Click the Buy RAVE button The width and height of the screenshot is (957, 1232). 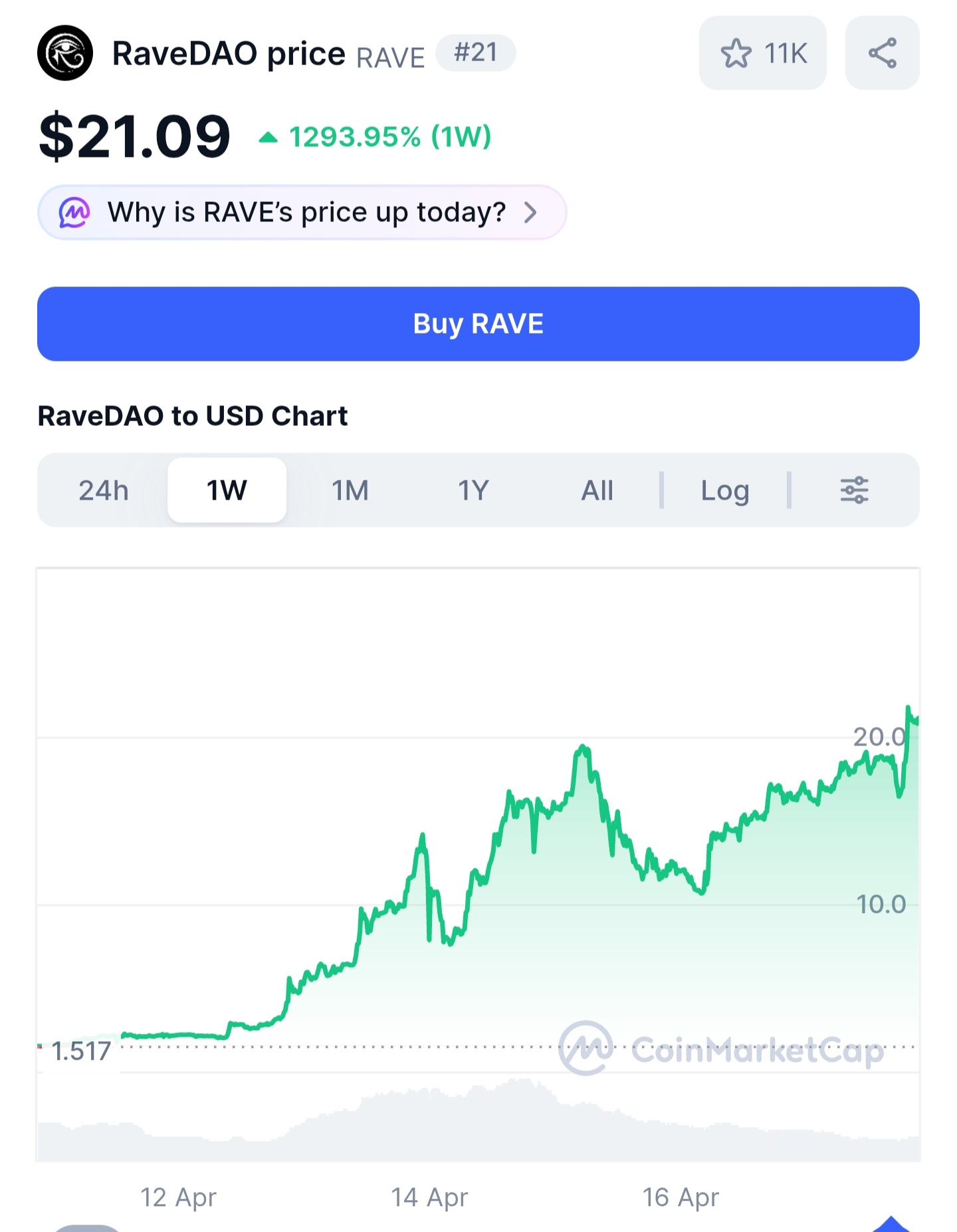tap(478, 324)
